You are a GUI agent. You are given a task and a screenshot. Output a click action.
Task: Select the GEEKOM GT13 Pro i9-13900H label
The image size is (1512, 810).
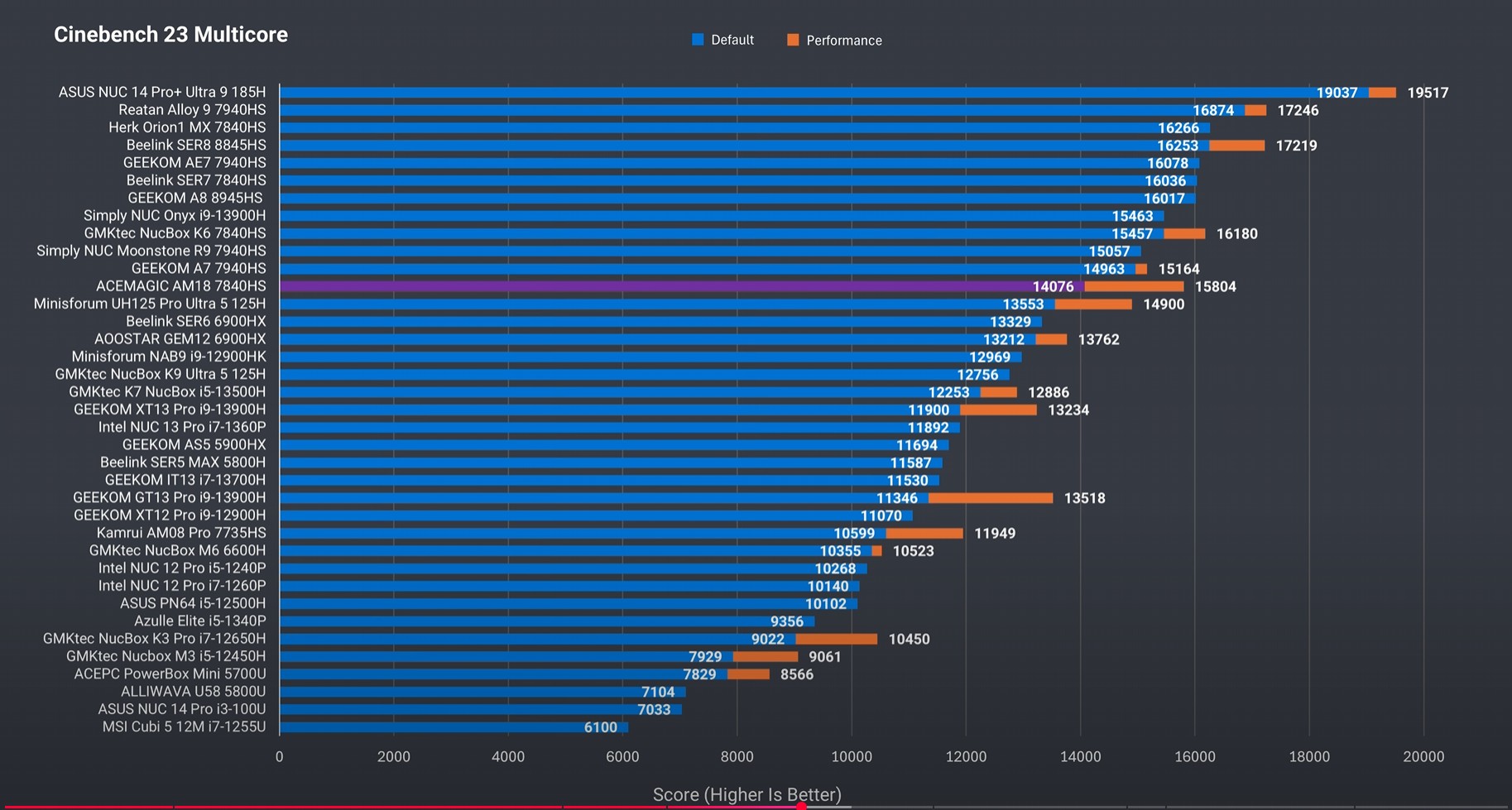click(170, 498)
